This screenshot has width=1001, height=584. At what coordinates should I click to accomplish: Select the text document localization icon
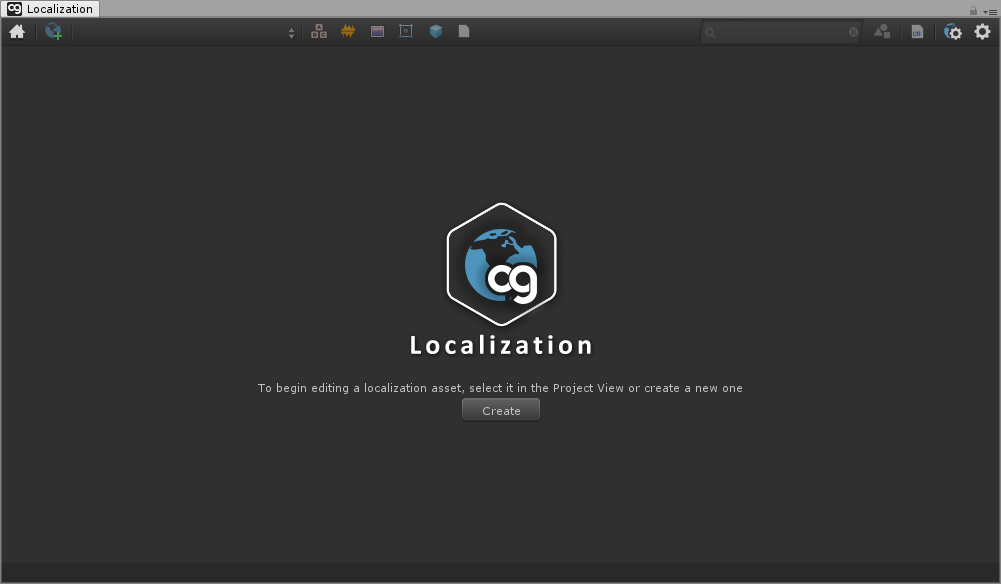click(x=463, y=31)
